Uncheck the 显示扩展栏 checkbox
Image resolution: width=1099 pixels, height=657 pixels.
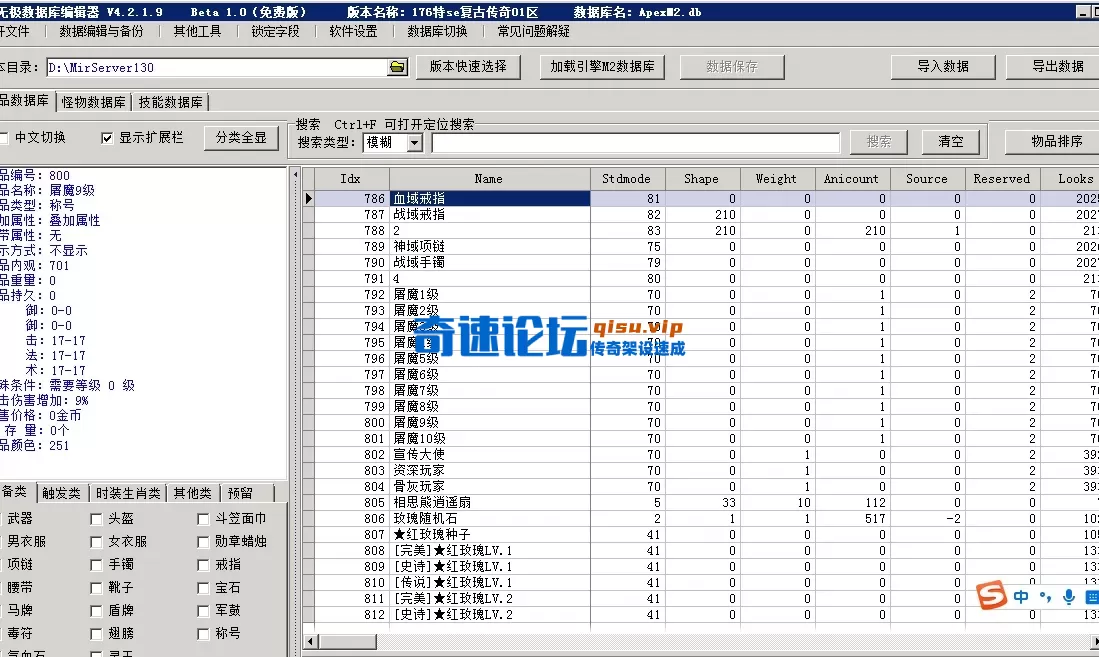(x=107, y=138)
